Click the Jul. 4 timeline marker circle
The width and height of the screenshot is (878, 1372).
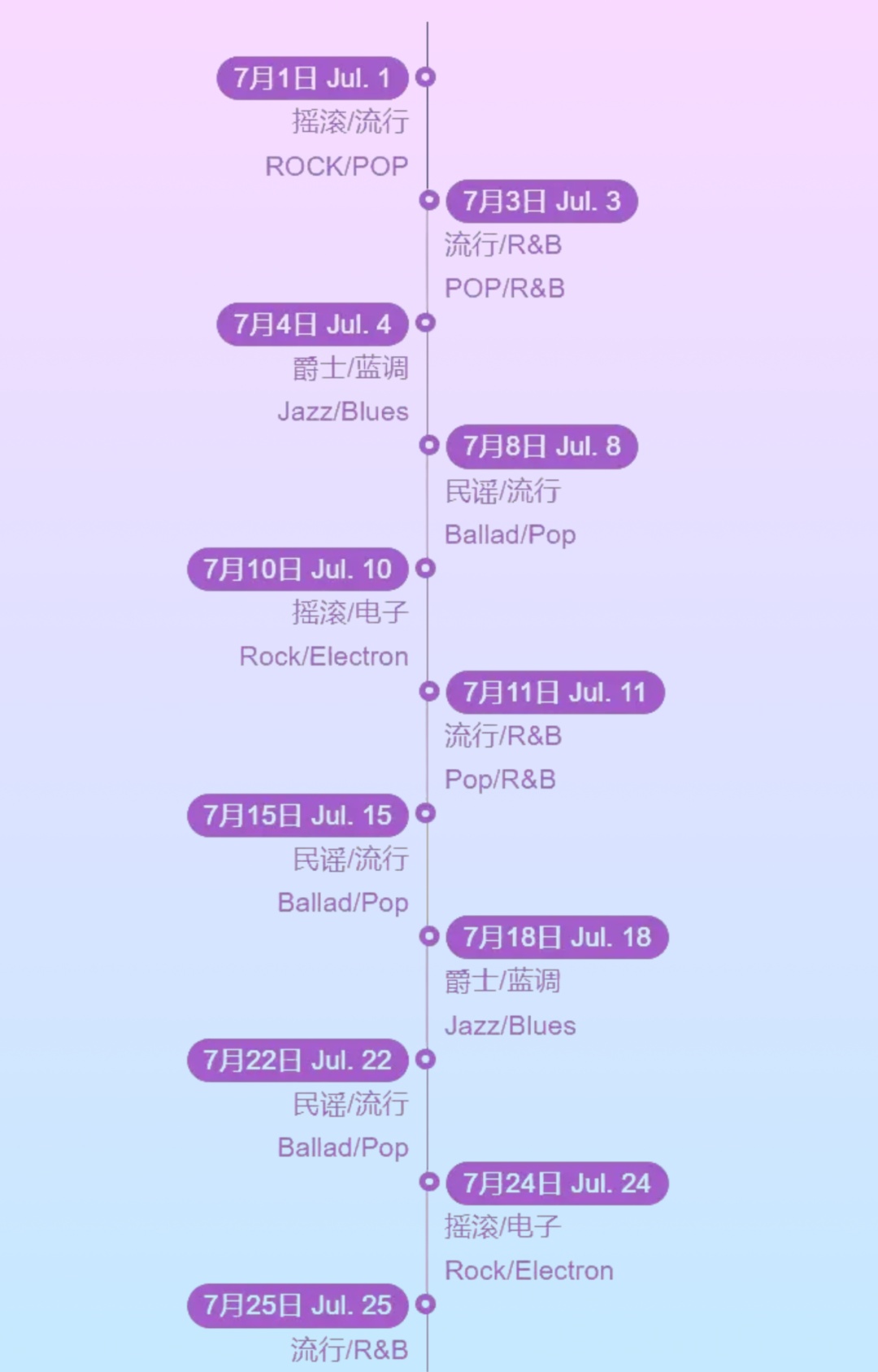(425, 323)
